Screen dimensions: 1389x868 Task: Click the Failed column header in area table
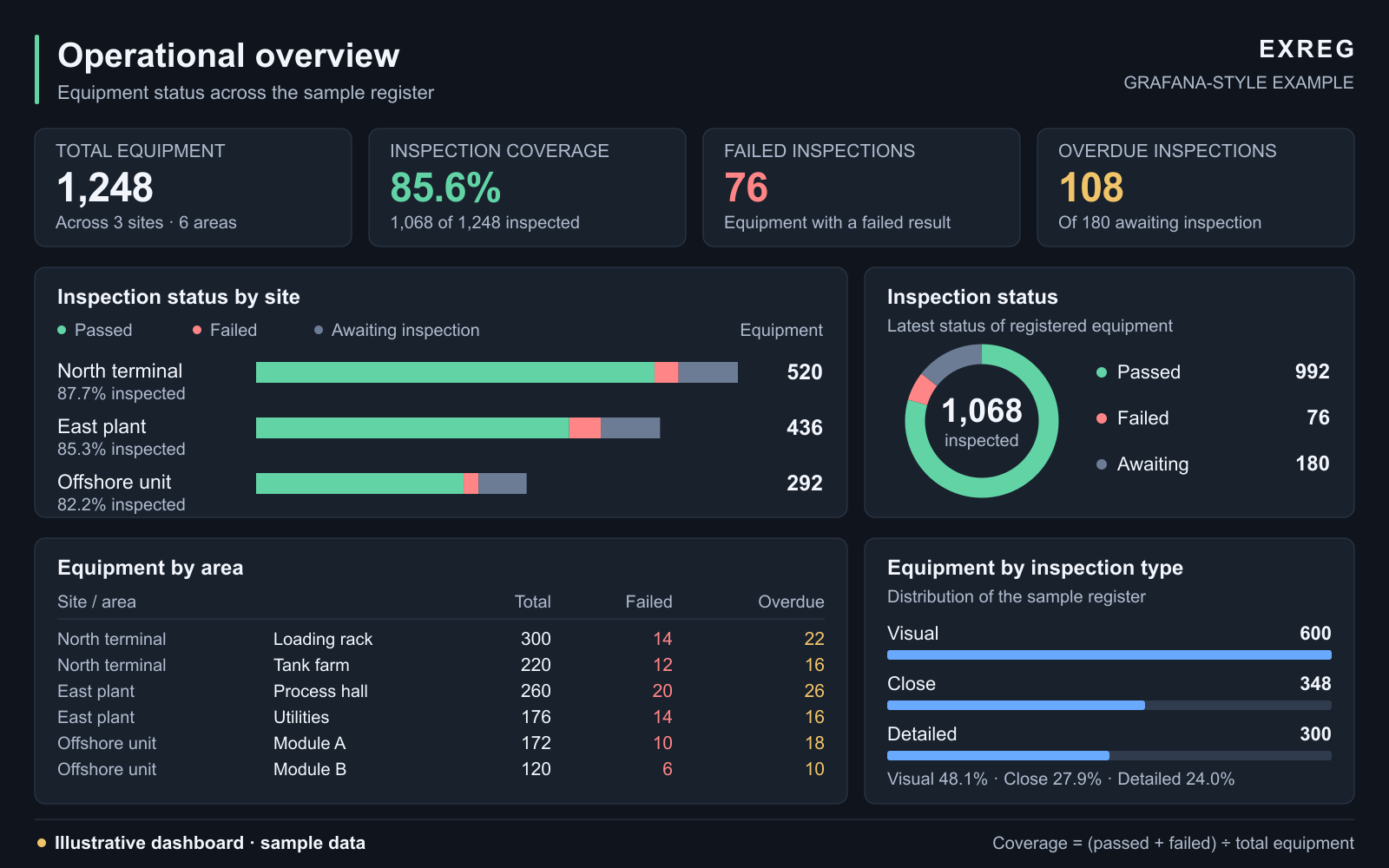pos(649,602)
